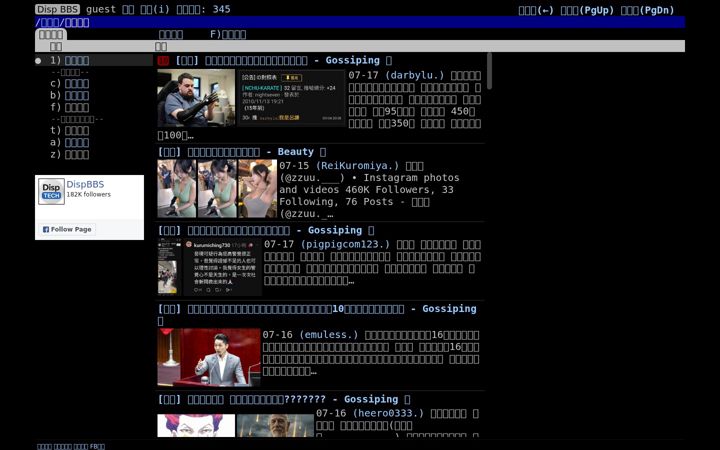This screenshot has height=450, width=720.
Task: Open menu entry b) in the left list
Action: click(x=70, y=95)
